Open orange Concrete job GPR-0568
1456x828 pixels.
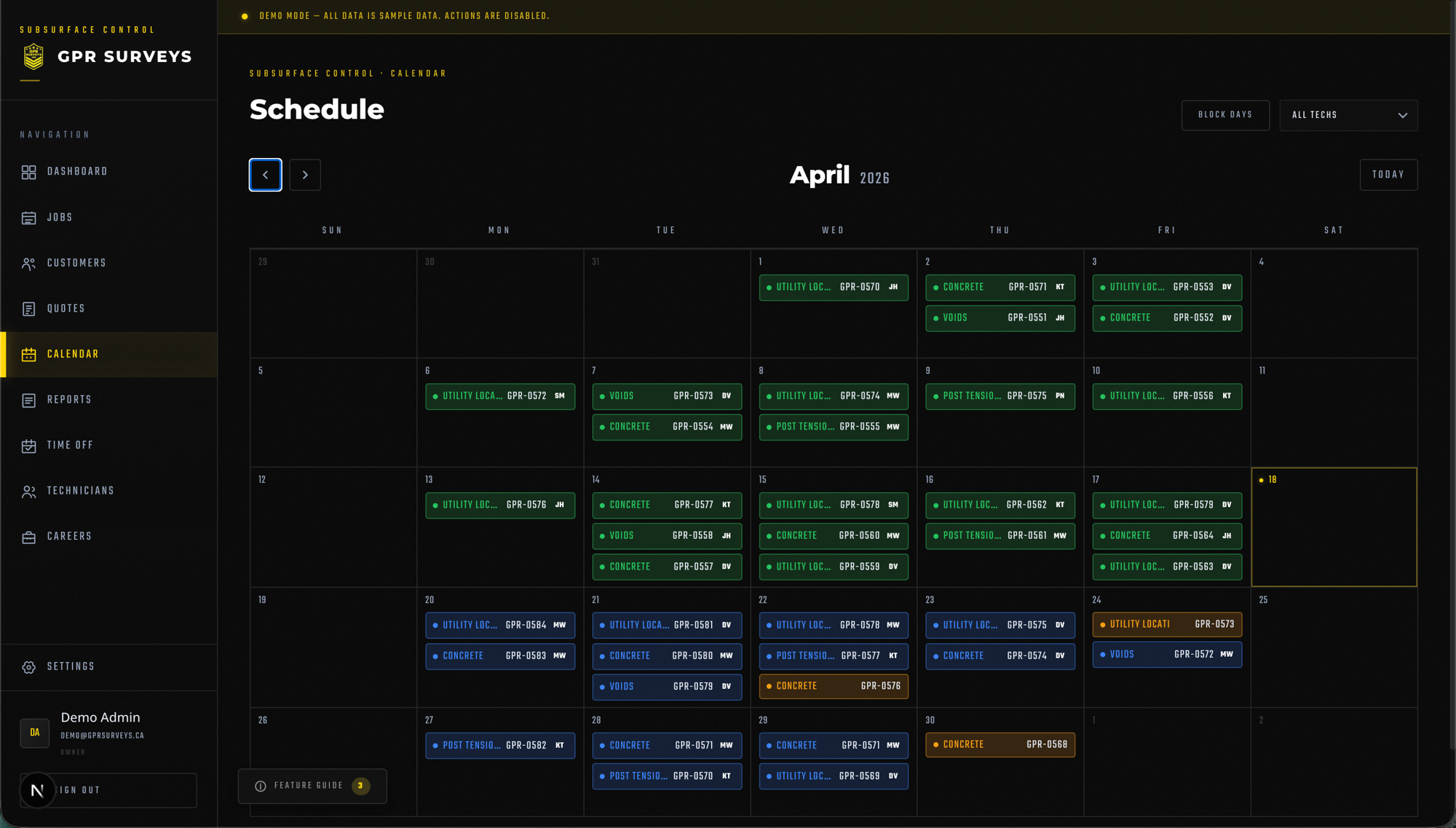pos(1000,745)
